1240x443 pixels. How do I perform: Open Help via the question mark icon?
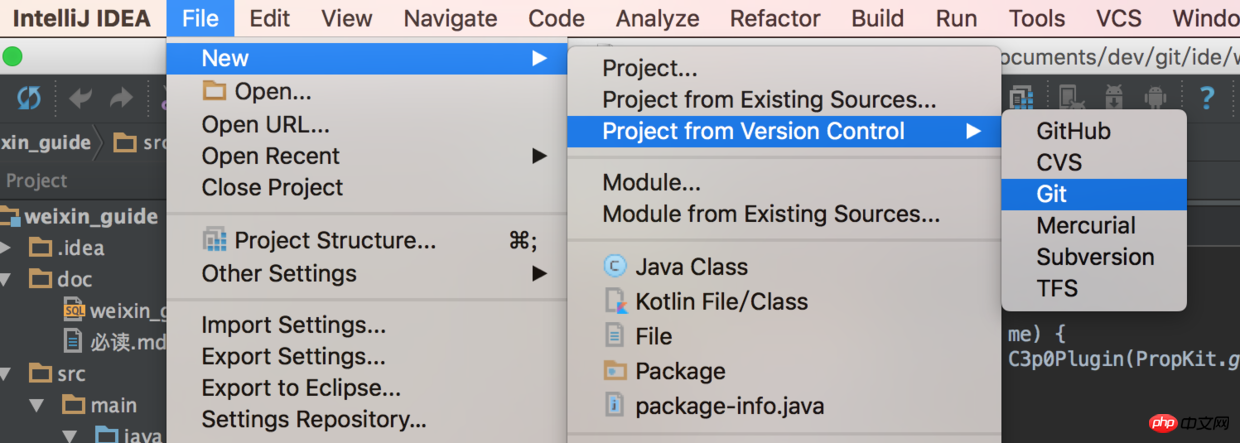[1207, 97]
